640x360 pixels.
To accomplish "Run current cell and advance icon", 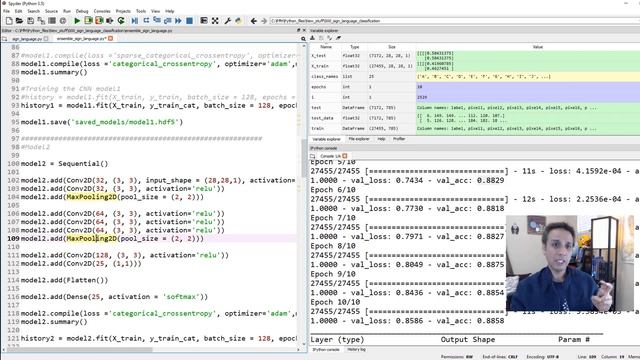I will coord(99,20).
